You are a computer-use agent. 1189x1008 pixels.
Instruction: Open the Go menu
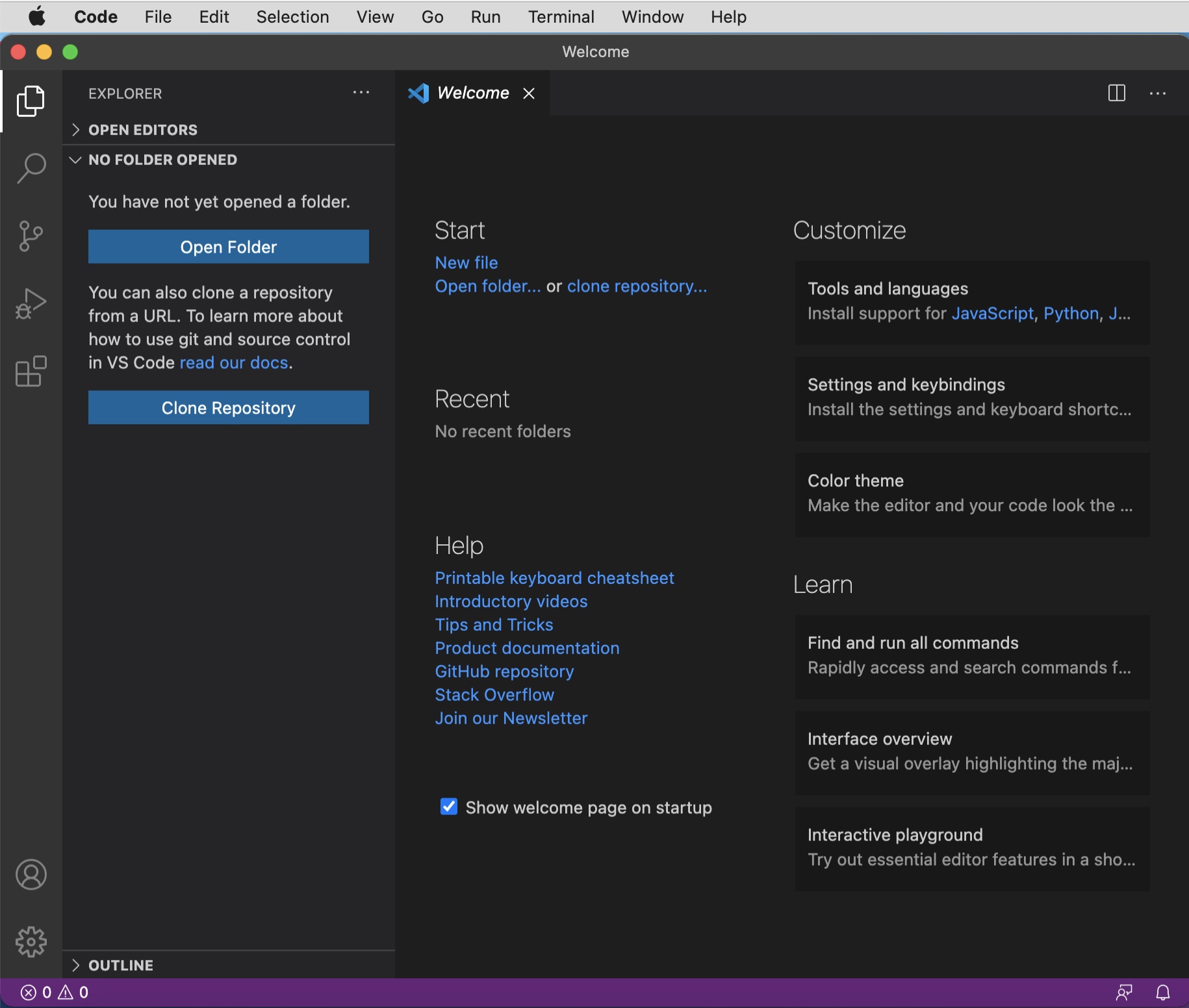click(x=432, y=17)
